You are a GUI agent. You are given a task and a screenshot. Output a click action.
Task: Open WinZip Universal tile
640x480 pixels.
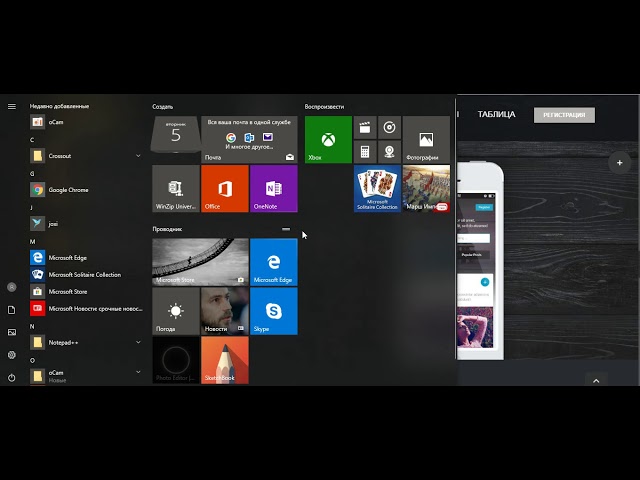[176, 189]
